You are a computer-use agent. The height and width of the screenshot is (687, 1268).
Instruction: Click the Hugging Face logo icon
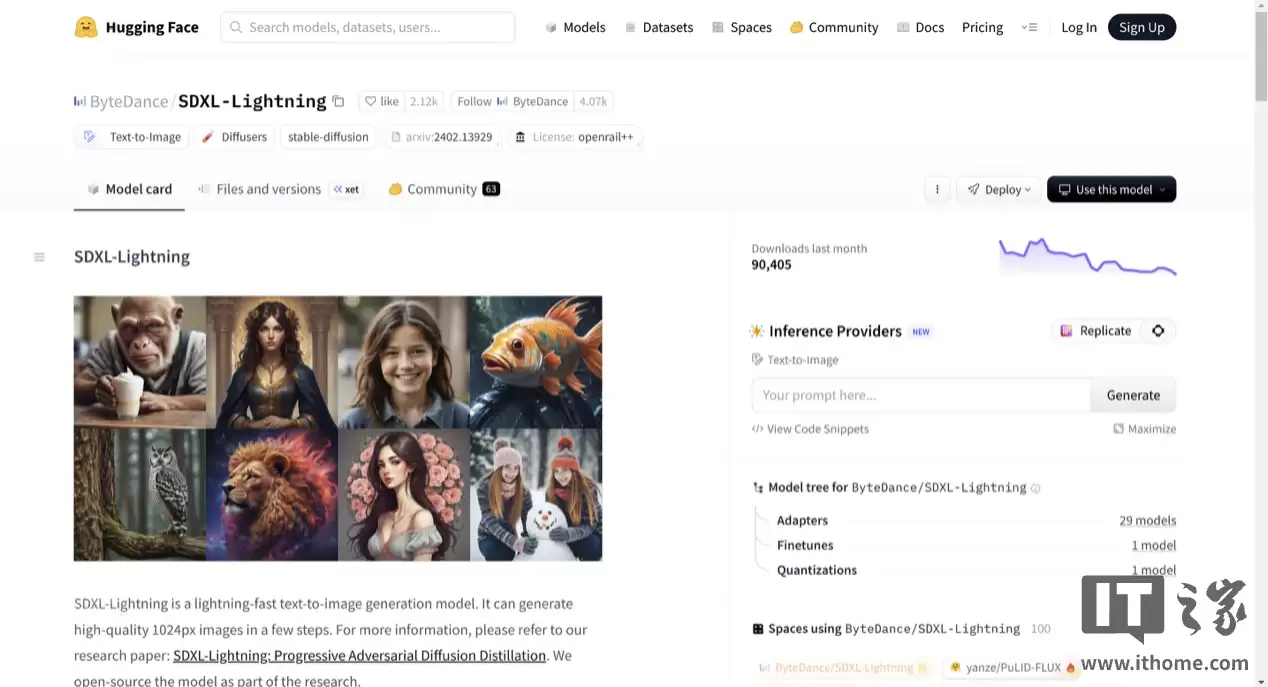[86, 27]
